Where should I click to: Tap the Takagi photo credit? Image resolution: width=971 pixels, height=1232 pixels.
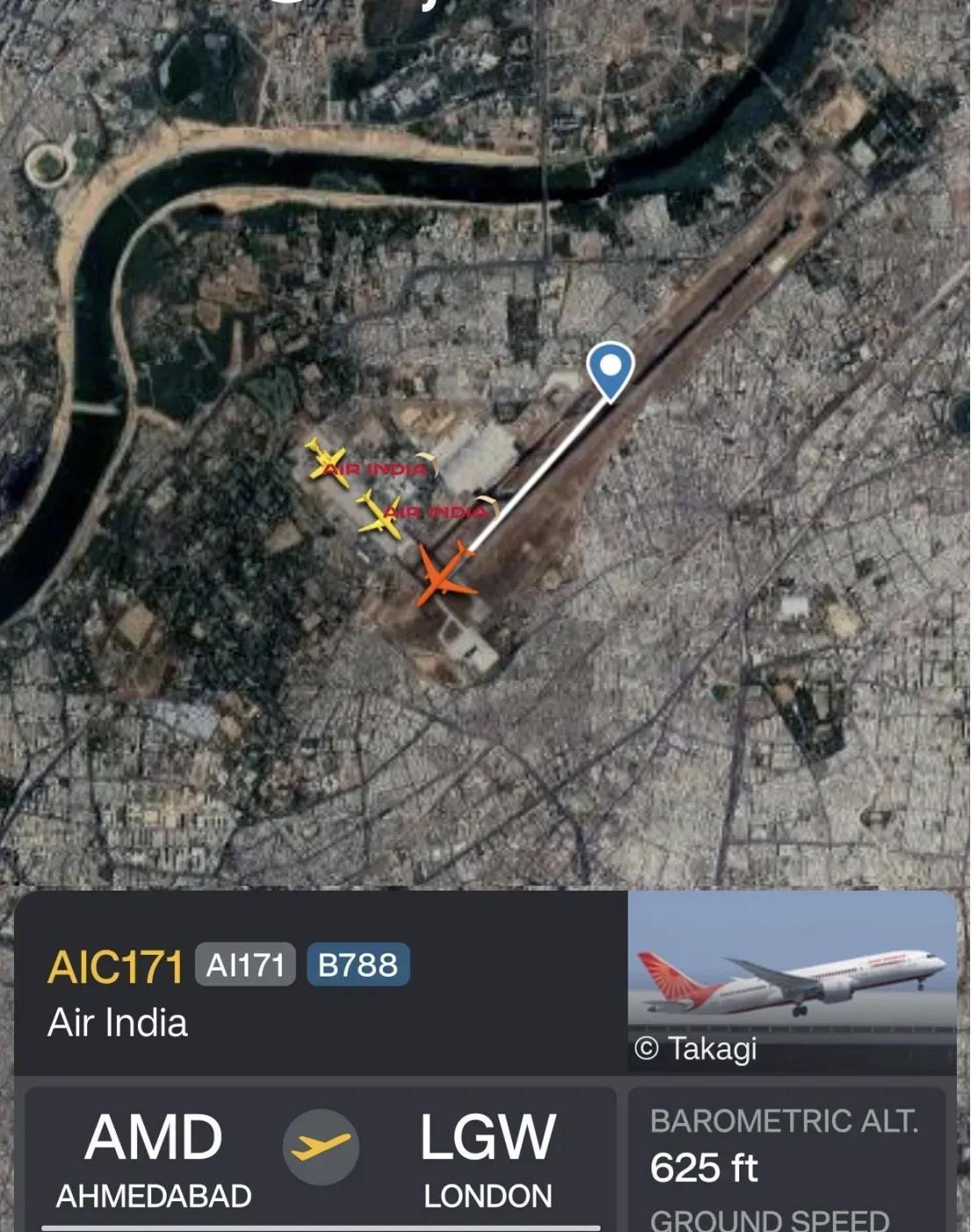coord(695,1049)
